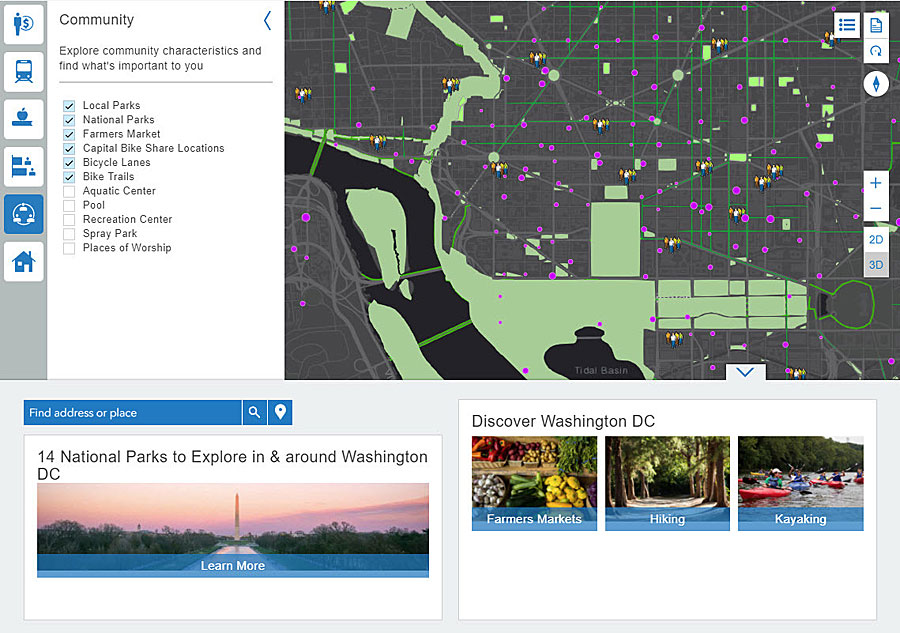
Task: Uncheck the Farmers Market layer
Action: tap(69, 134)
